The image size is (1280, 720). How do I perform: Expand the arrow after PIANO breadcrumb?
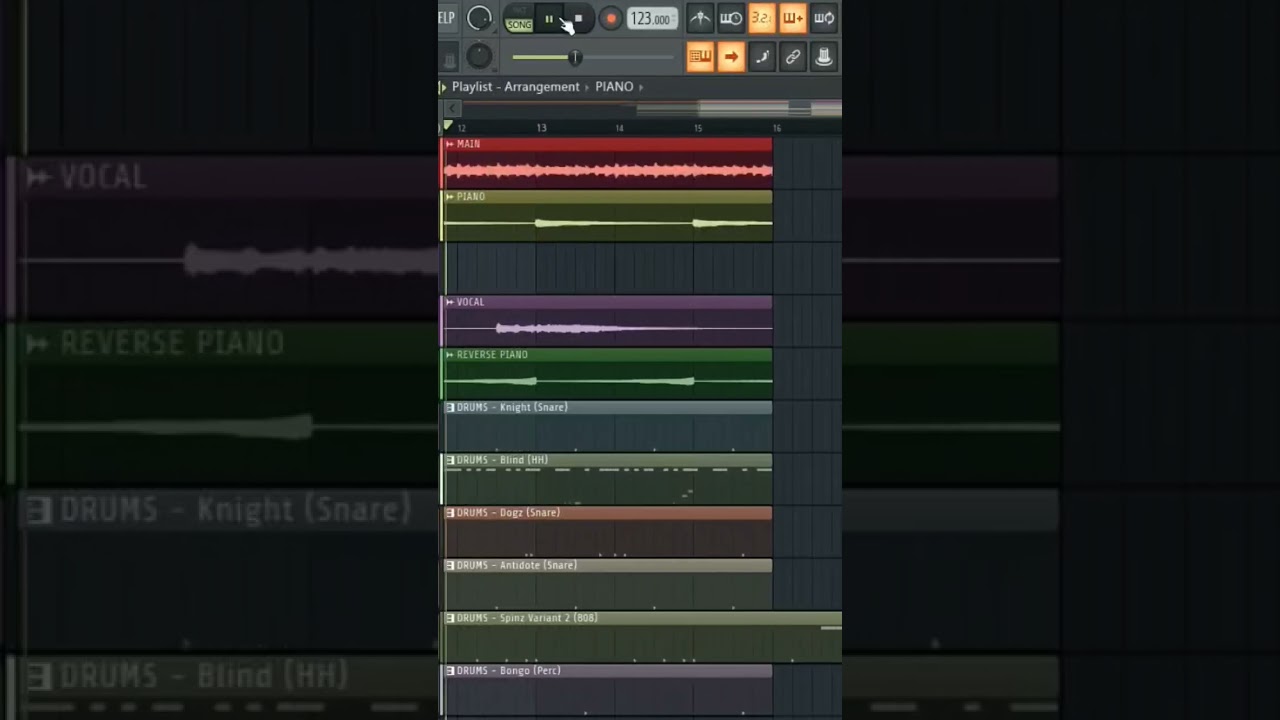tap(641, 87)
